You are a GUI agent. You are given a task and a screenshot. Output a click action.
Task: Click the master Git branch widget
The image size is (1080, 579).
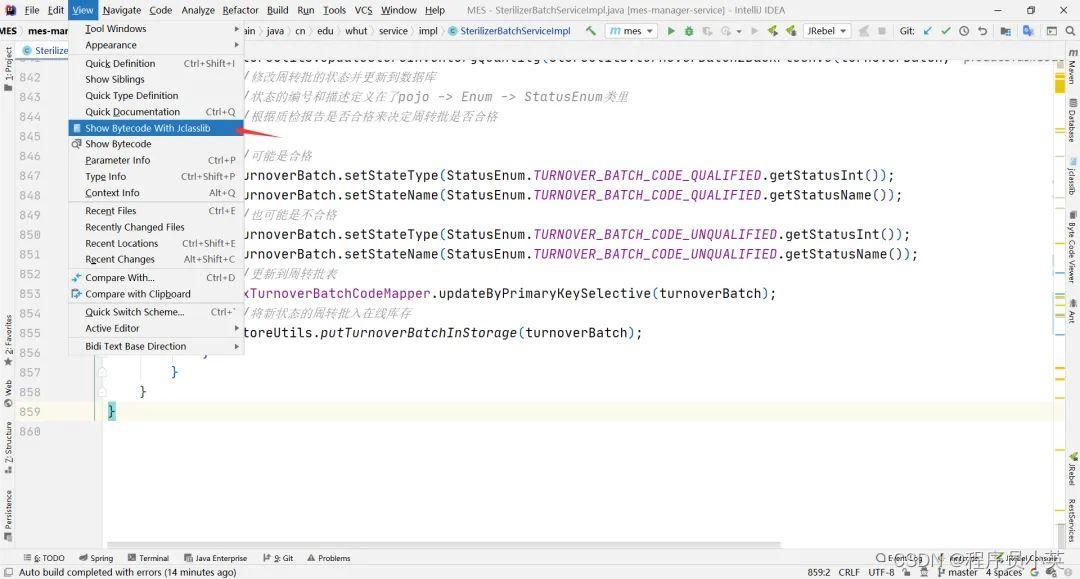click(957, 572)
